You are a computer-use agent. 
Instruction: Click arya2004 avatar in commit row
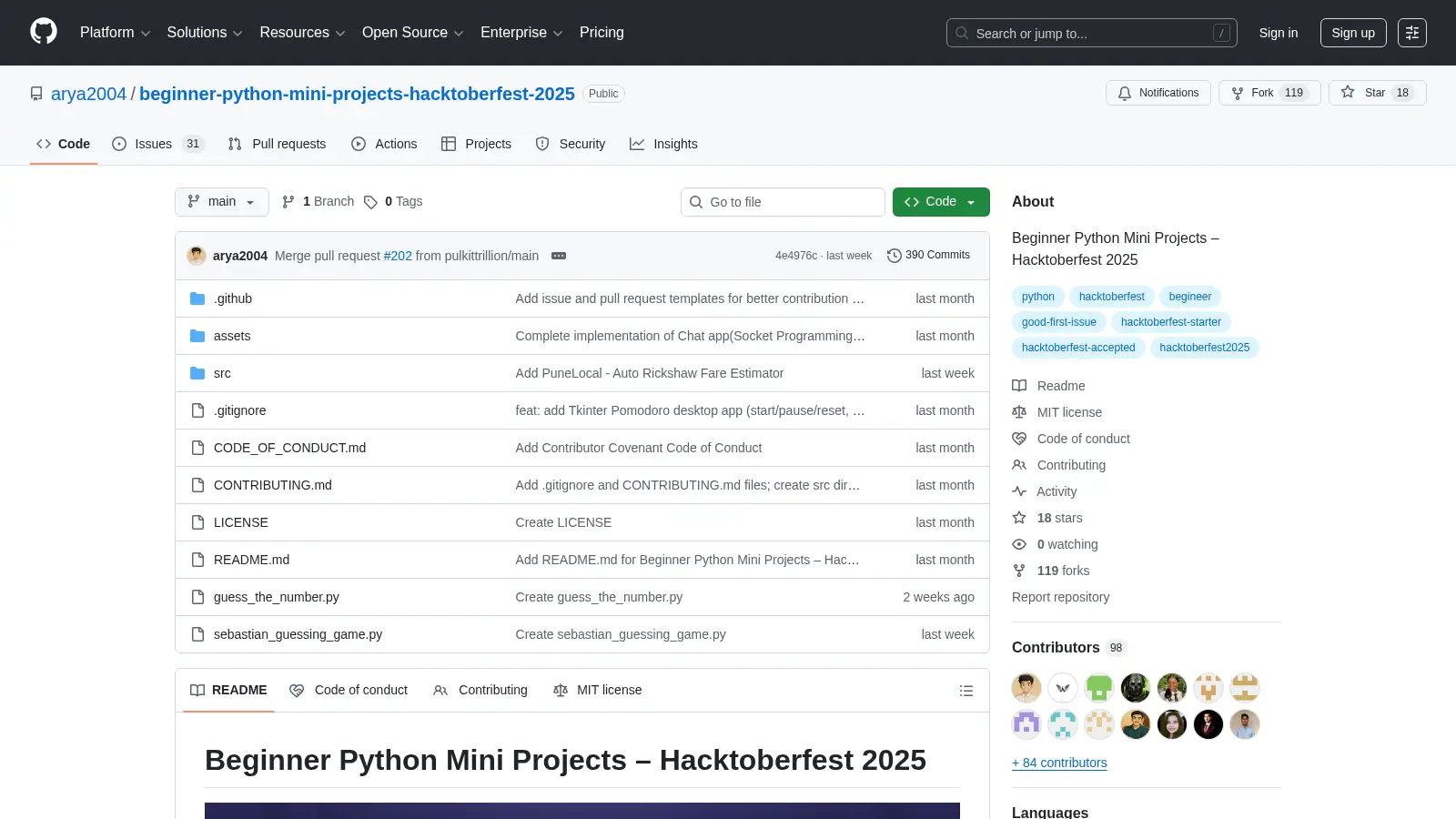point(197,256)
